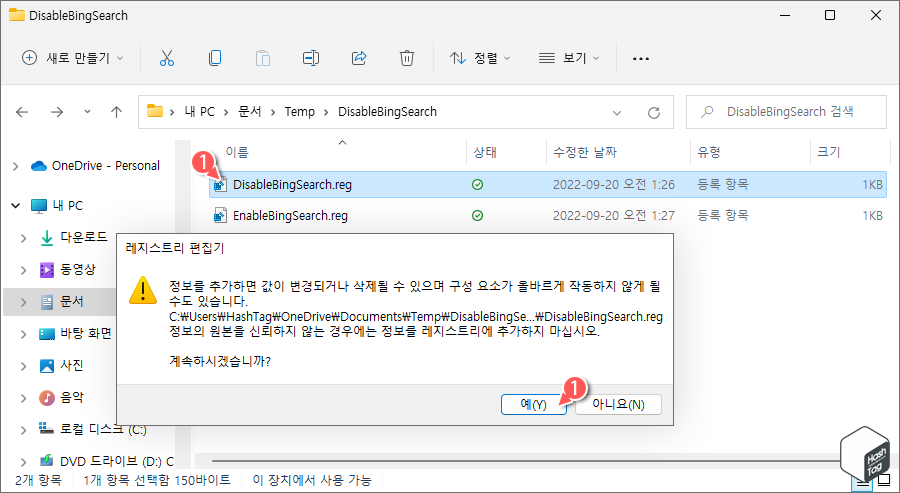The image size is (900, 493).
Task: Click DisableBingSearch in address breadcrumb
Action: click(x=387, y=112)
